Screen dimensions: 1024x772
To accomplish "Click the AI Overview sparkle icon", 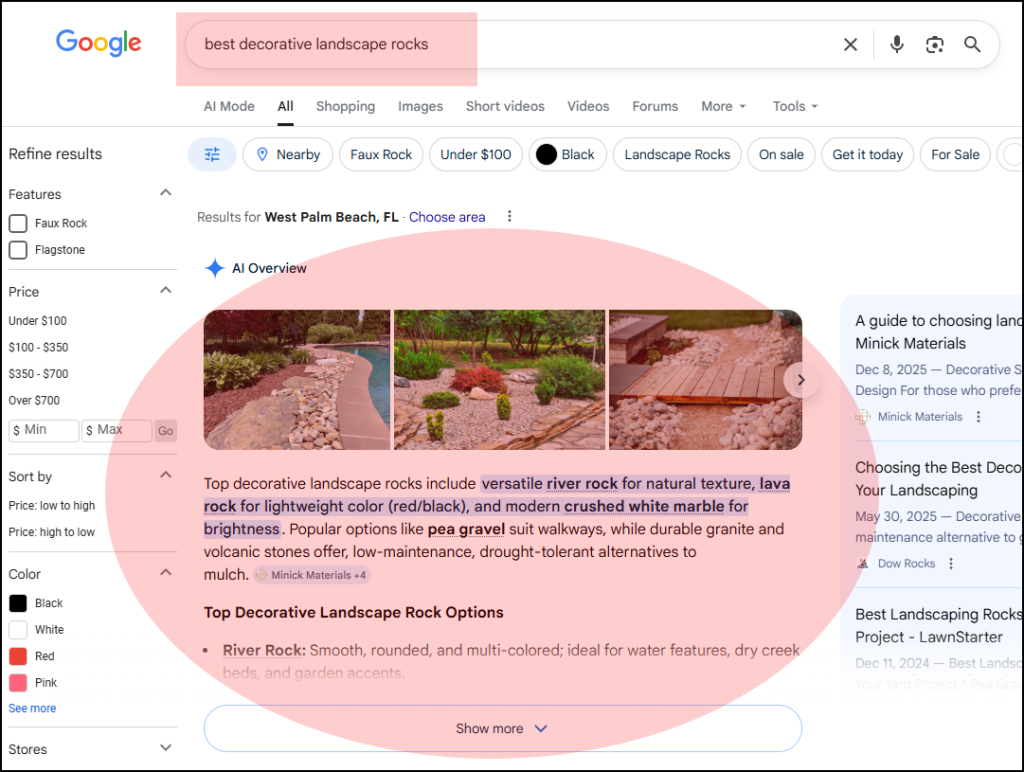I will [x=214, y=268].
